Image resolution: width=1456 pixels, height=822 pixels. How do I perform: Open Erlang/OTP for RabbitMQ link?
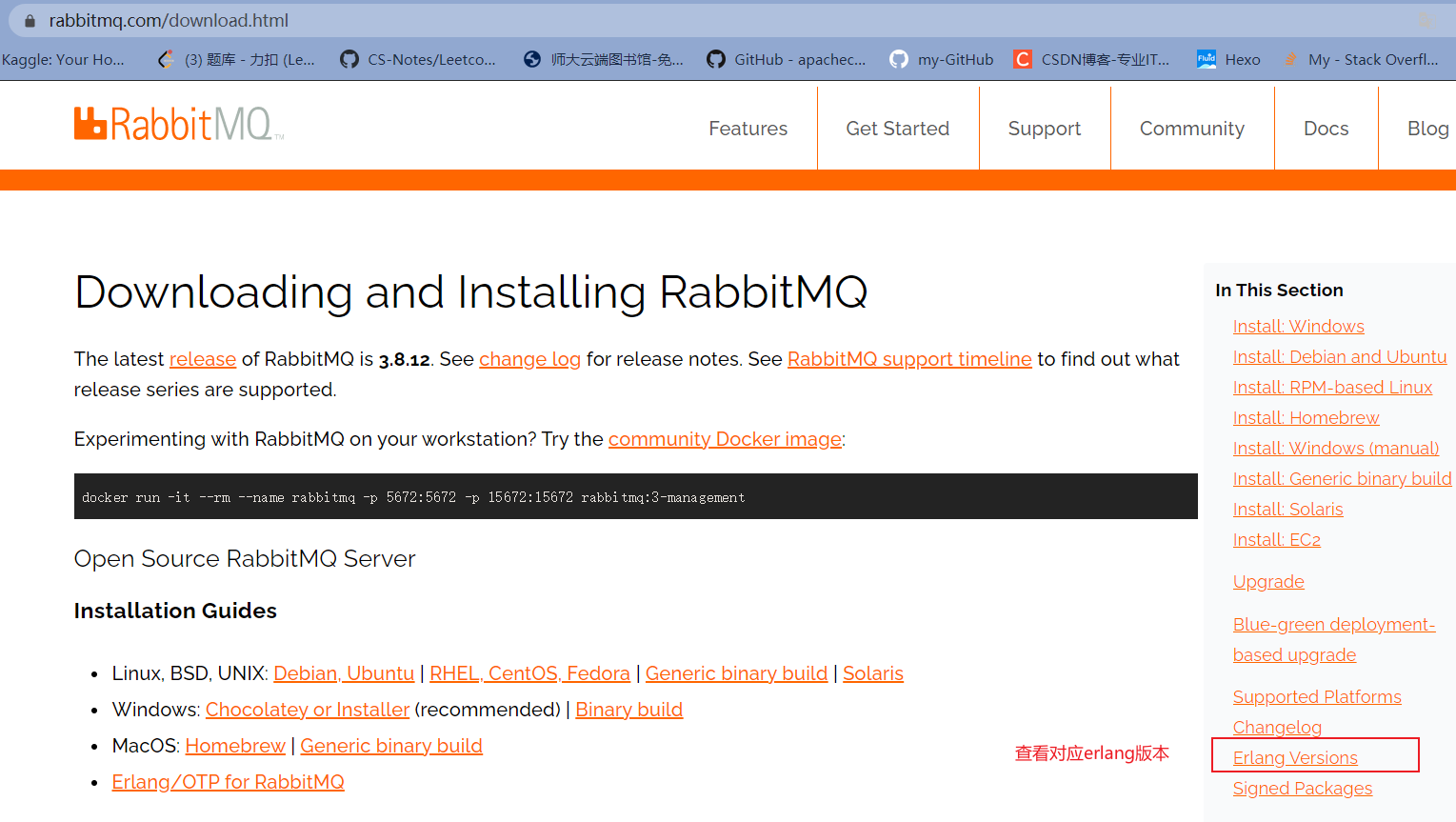pos(228,782)
